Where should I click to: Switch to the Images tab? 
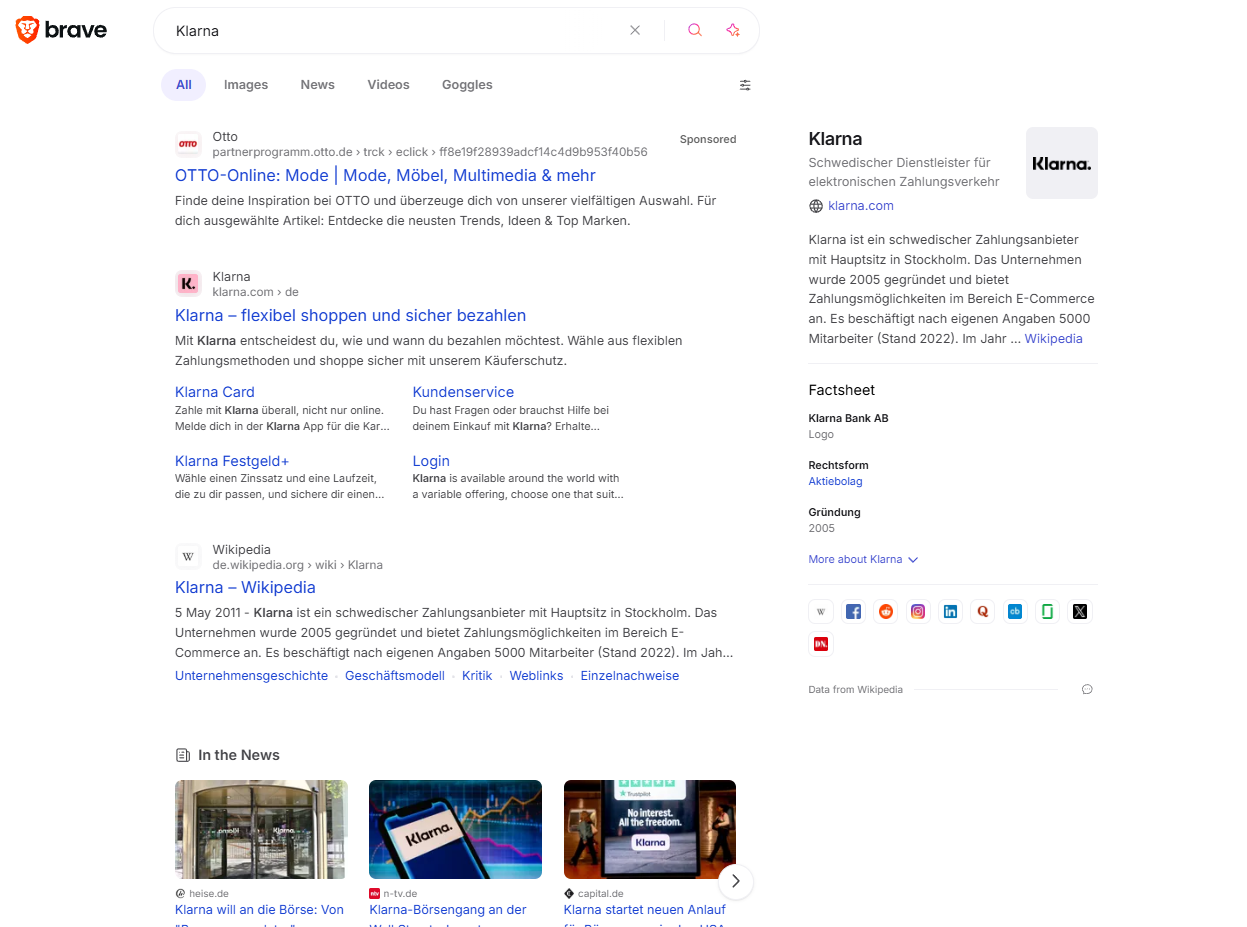point(246,85)
